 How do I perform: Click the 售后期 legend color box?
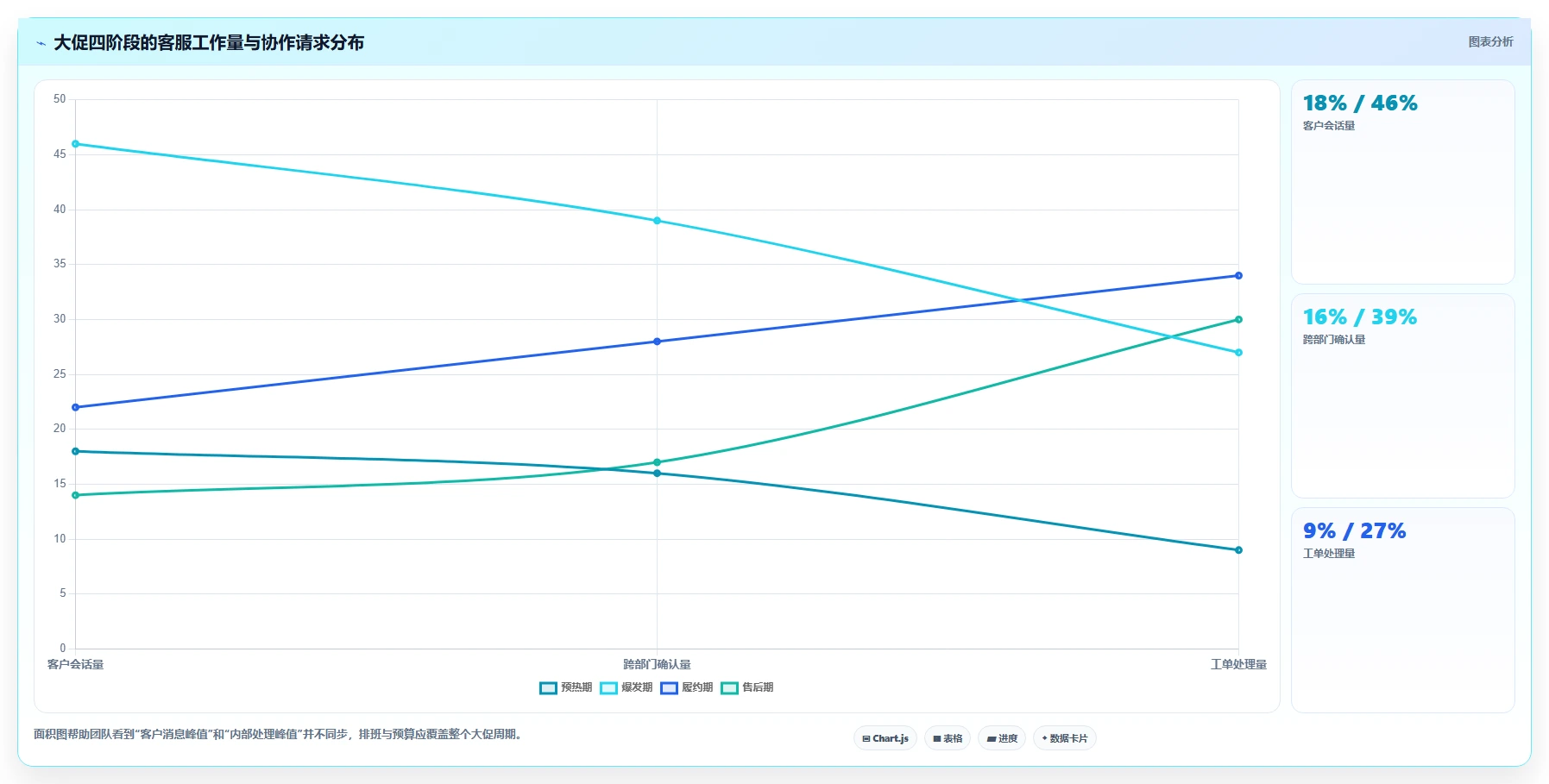pos(729,688)
